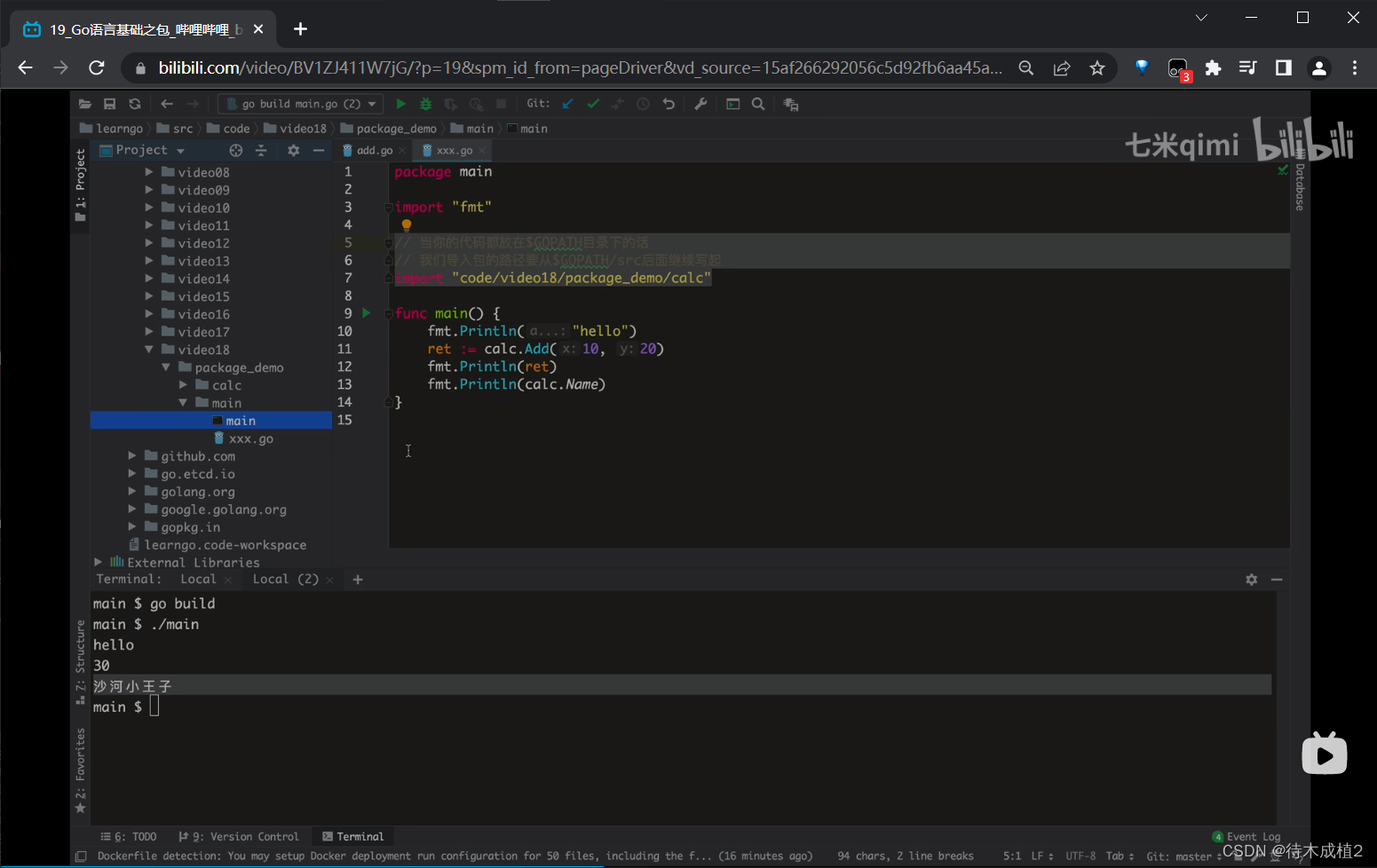Select the Local (2) terminal tab
This screenshot has height=868, width=1377.
coord(285,580)
